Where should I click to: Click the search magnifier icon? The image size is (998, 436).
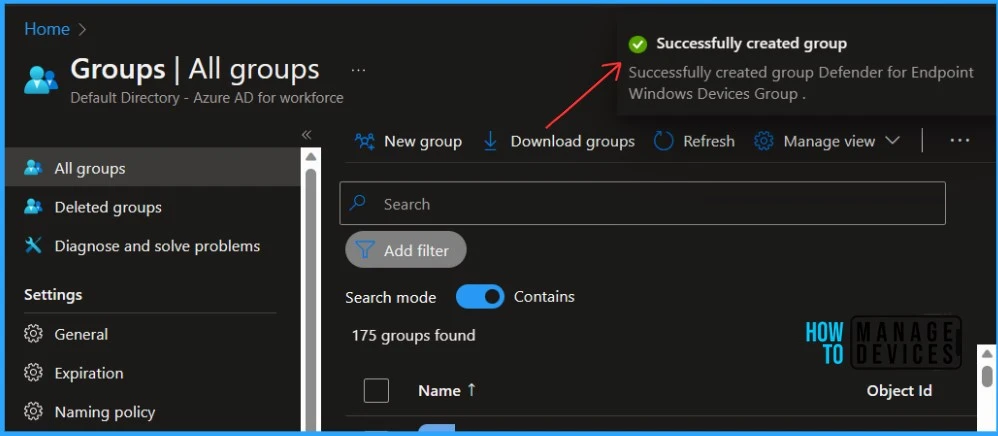[x=358, y=203]
